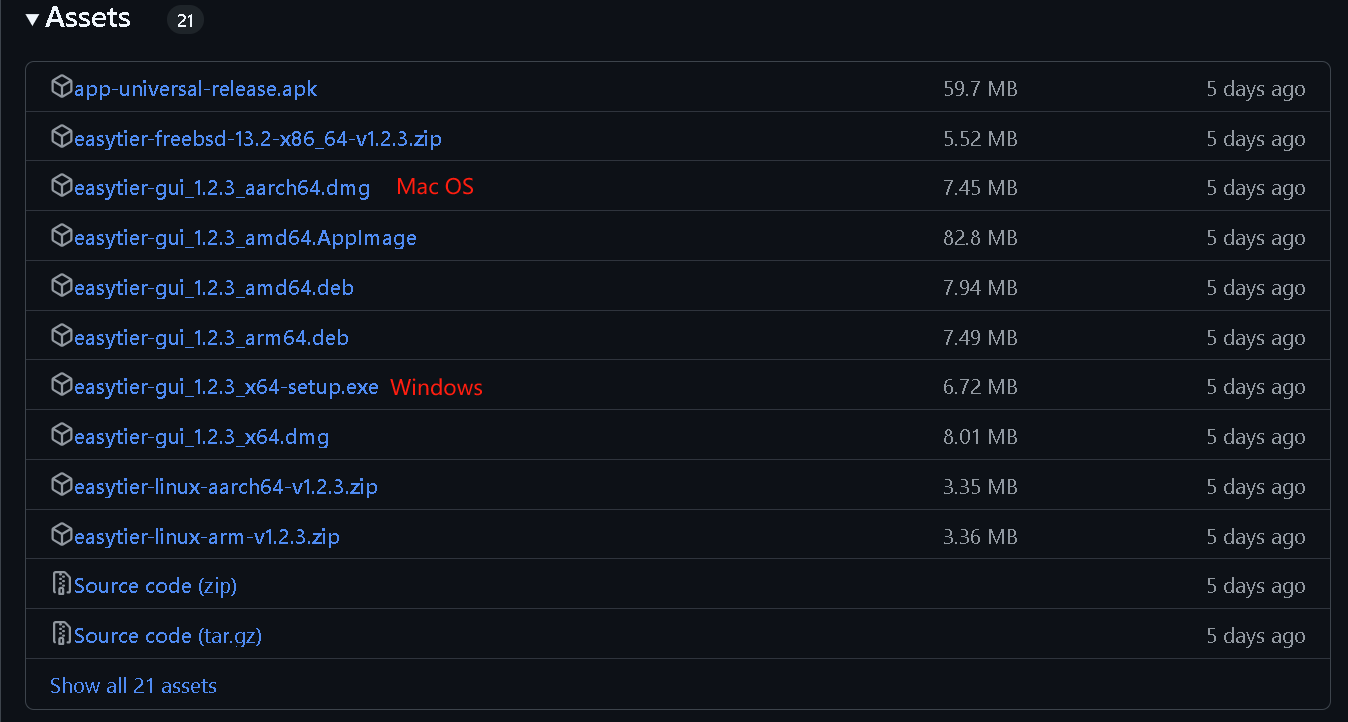
Task: Download easytier-gui_1.2.3_x64.dmg
Action: [x=201, y=437]
